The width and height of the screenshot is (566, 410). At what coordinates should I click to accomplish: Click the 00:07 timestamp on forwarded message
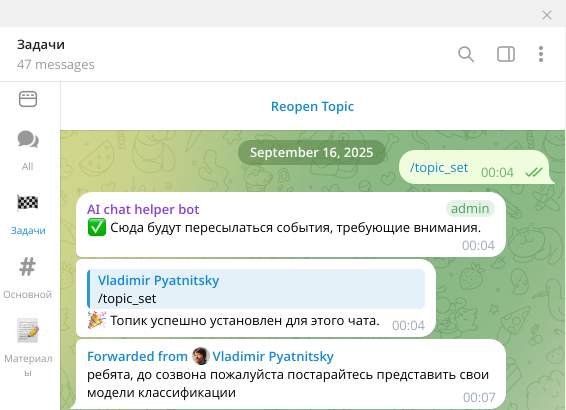479,397
